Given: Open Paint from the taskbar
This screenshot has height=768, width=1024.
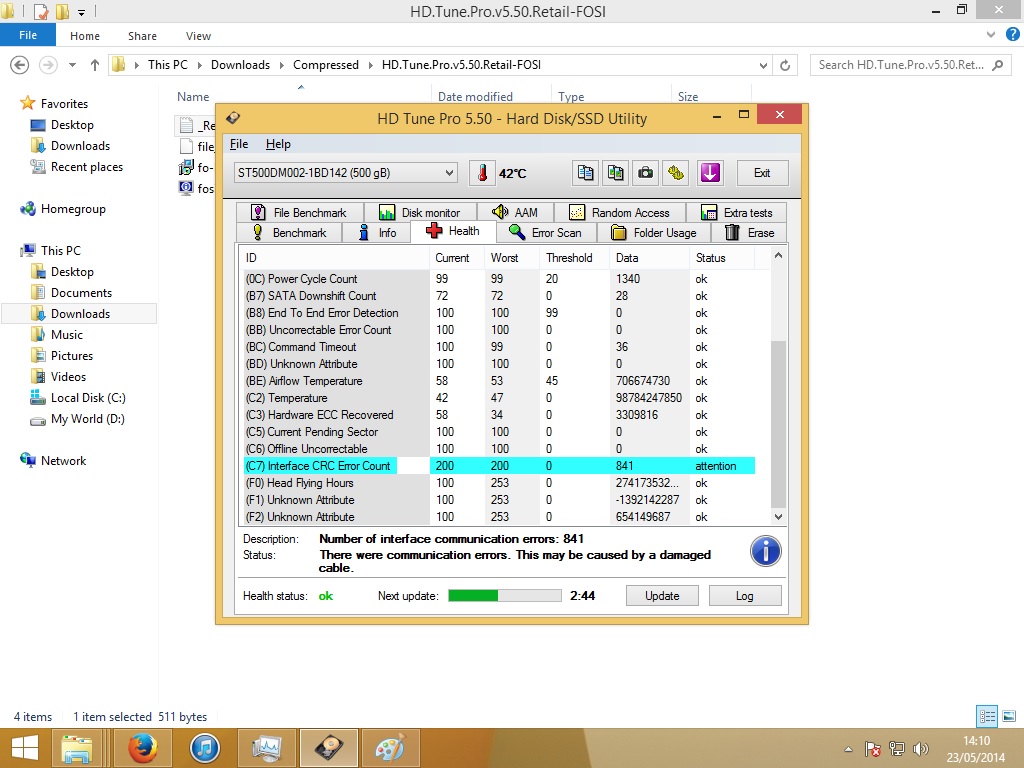Looking at the screenshot, I should point(391,748).
